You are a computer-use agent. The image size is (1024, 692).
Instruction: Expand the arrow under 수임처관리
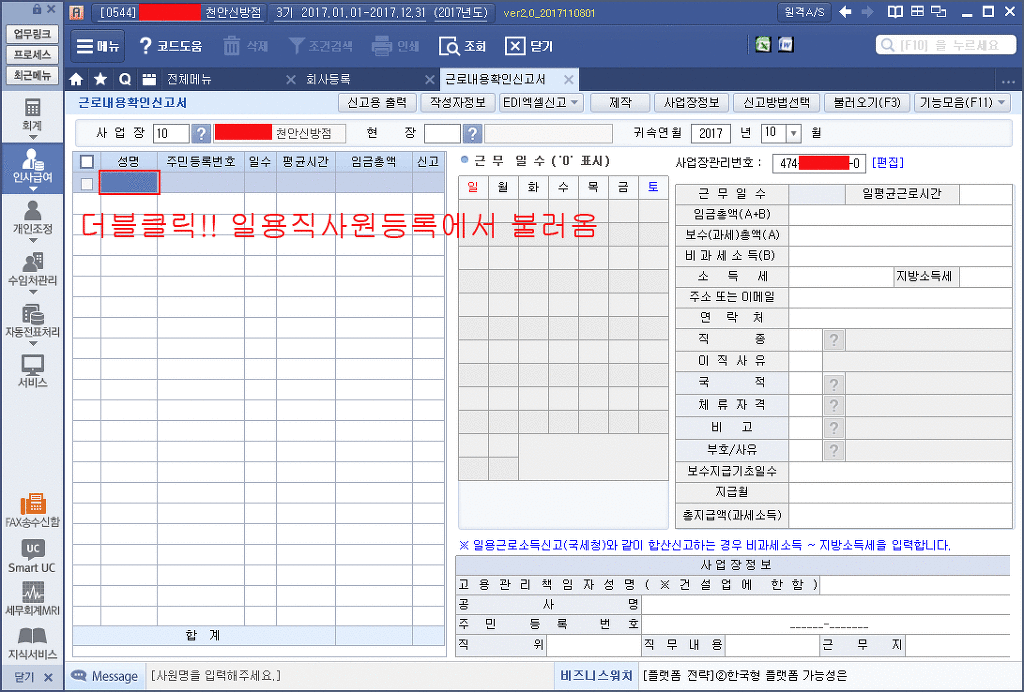(32, 292)
